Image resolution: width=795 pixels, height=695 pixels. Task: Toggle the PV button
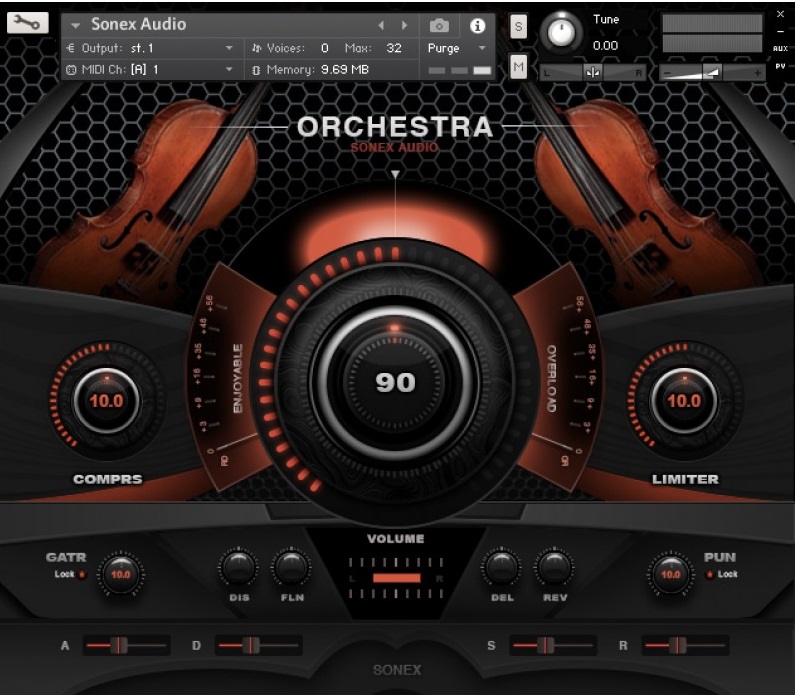pos(780,66)
